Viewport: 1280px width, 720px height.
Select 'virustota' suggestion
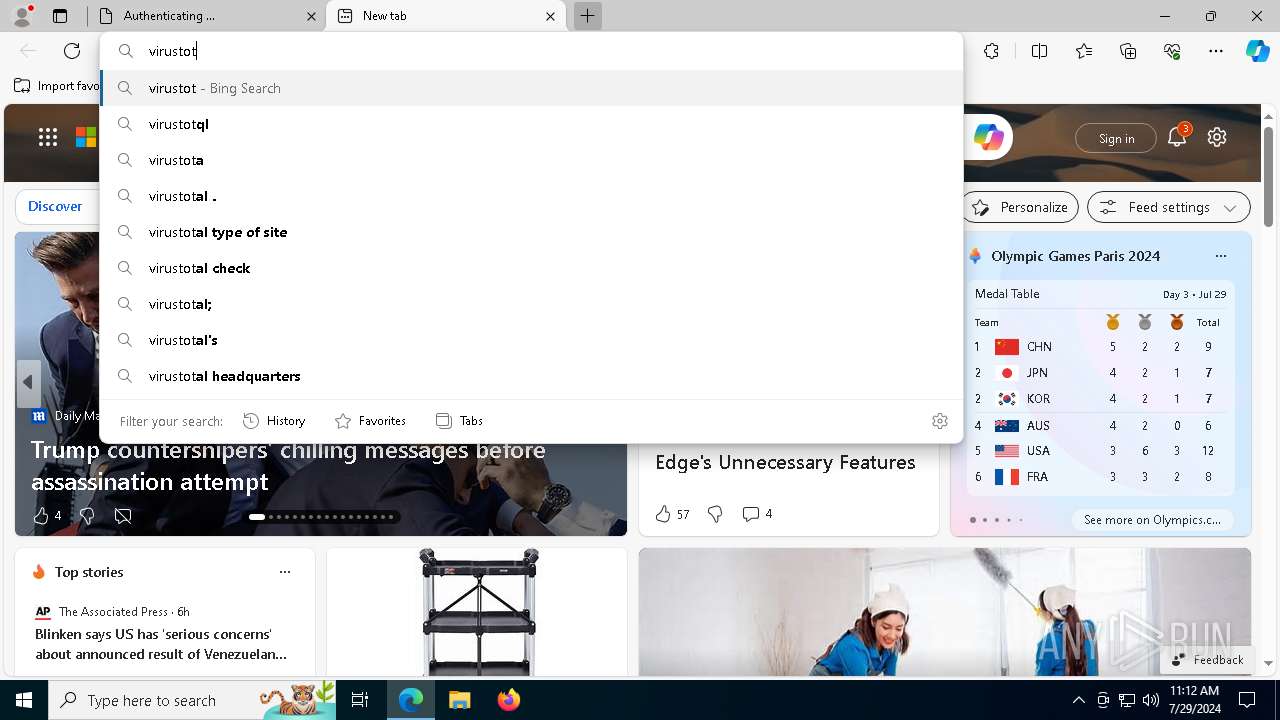tap(531, 160)
